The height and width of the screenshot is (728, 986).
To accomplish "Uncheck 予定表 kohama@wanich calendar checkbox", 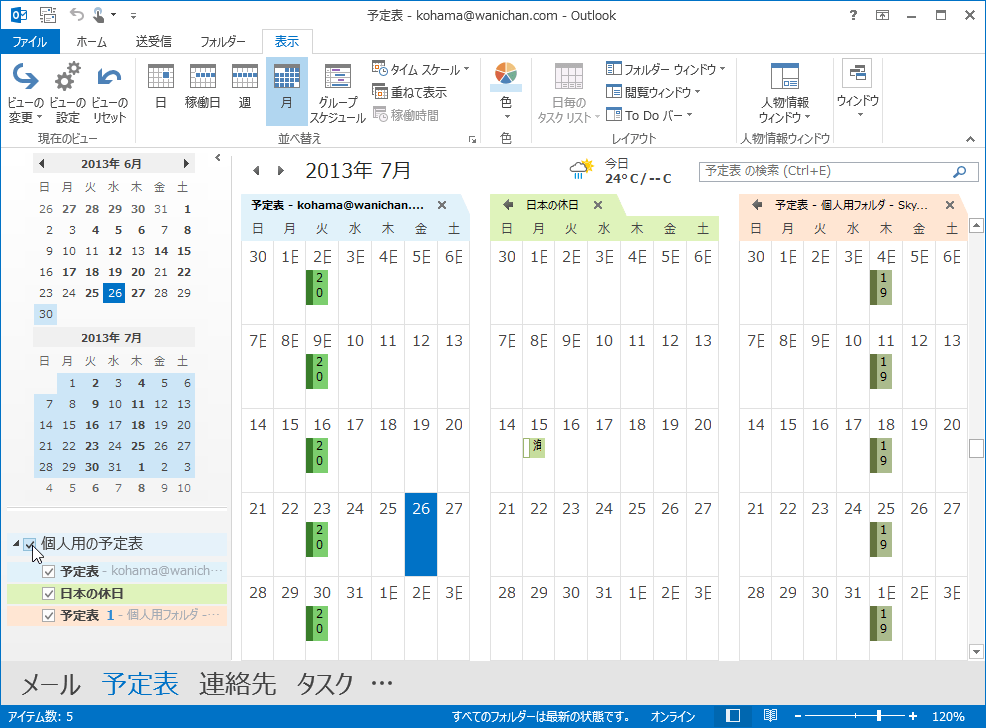I will (x=48, y=571).
